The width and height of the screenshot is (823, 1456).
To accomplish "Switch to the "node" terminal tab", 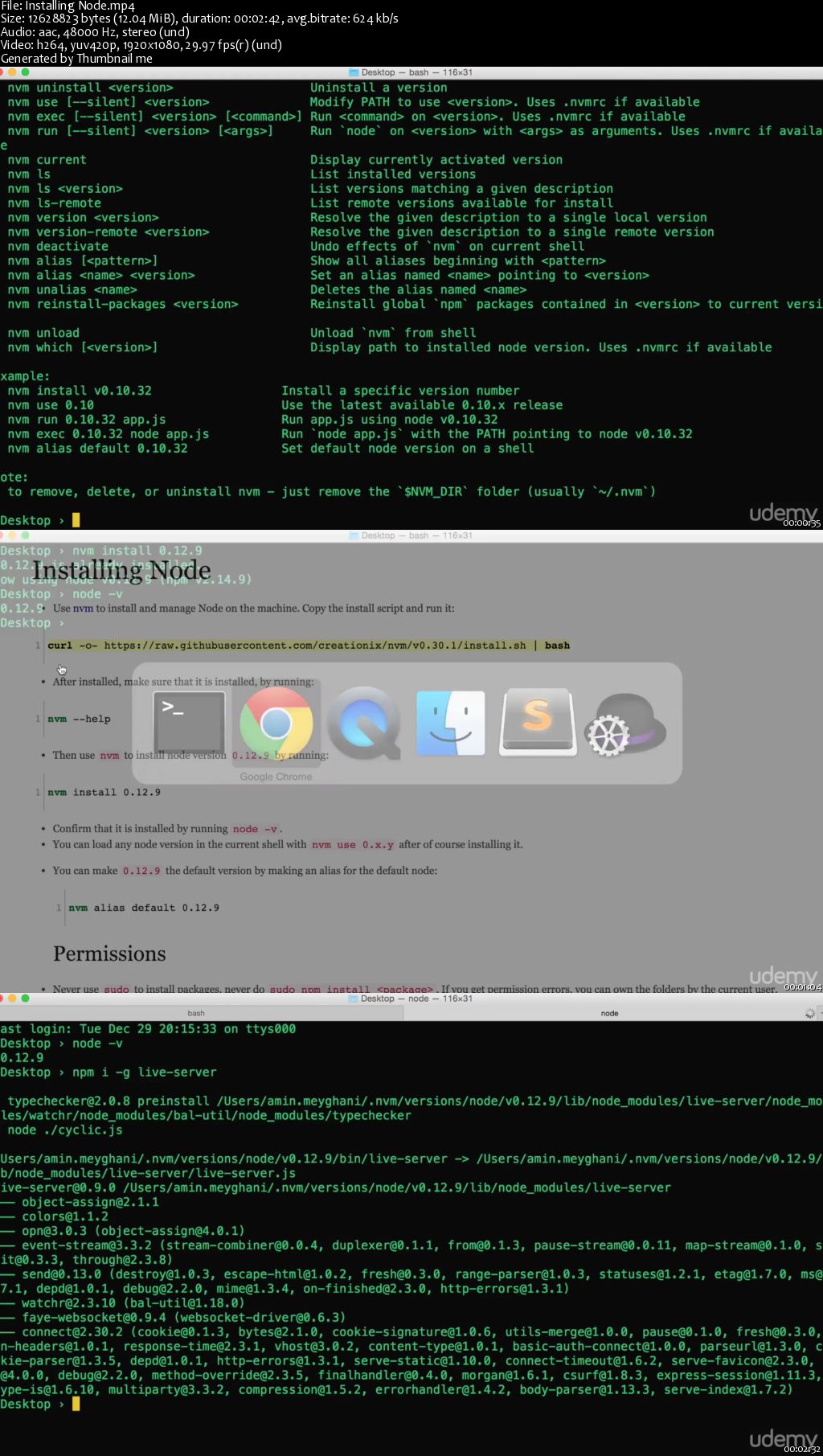I will click(x=609, y=1013).
